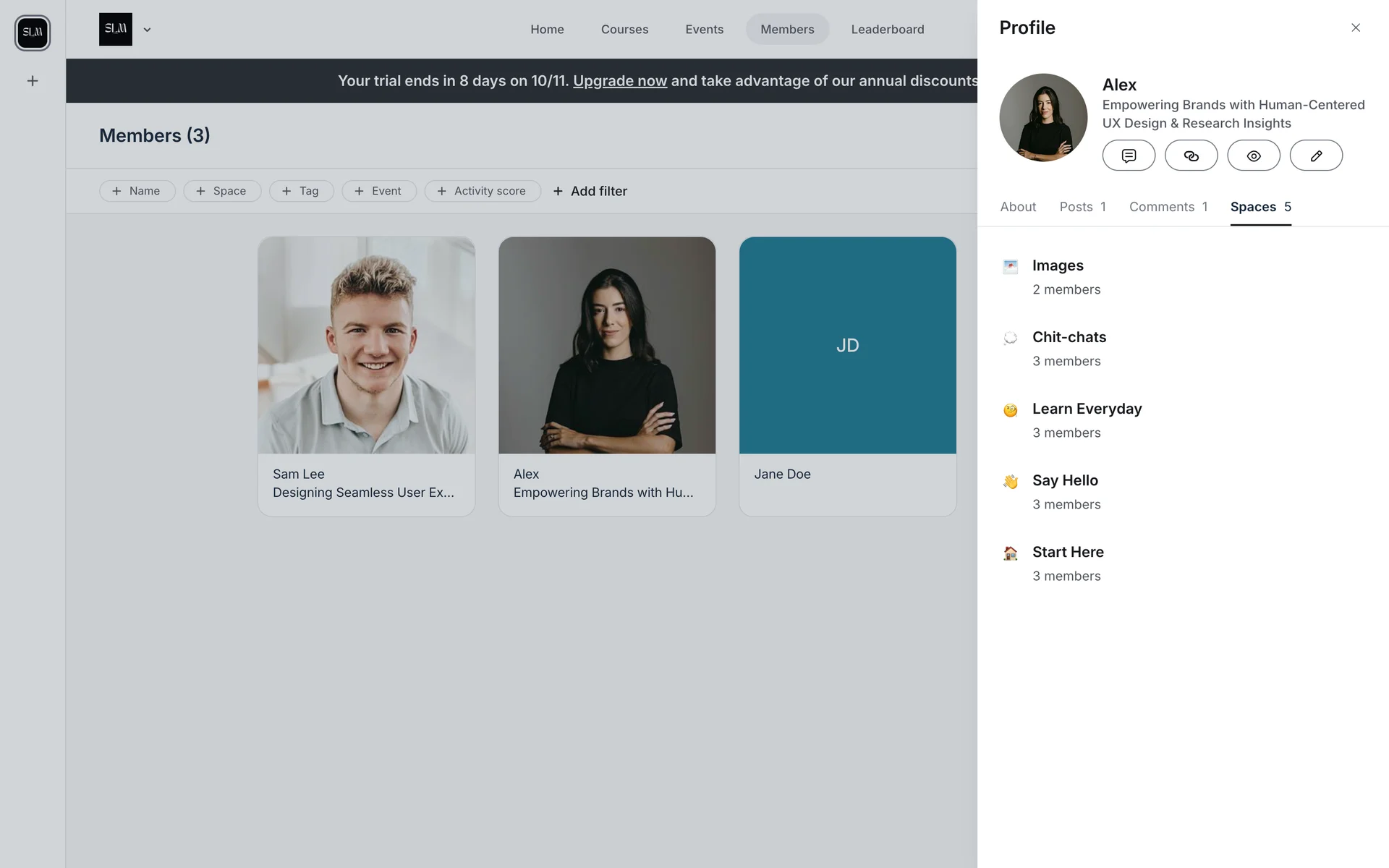
Task: Expand the community dropdown chevron by the logo
Action: [147, 30]
